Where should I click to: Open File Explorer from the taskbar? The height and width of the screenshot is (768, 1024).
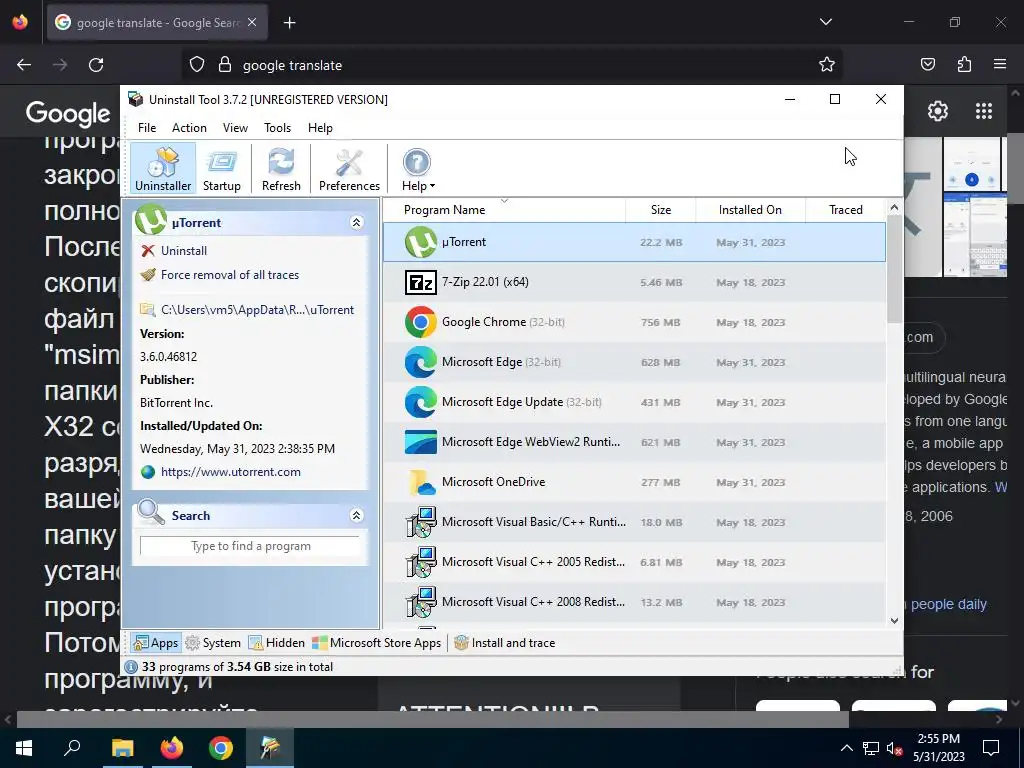[x=122, y=748]
